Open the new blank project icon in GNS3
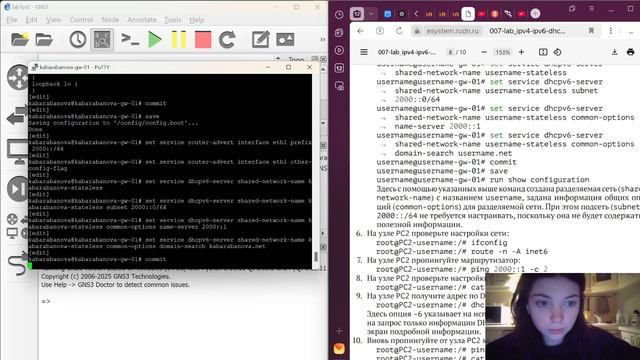This screenshot has width=640, height=360. (20, 40)
